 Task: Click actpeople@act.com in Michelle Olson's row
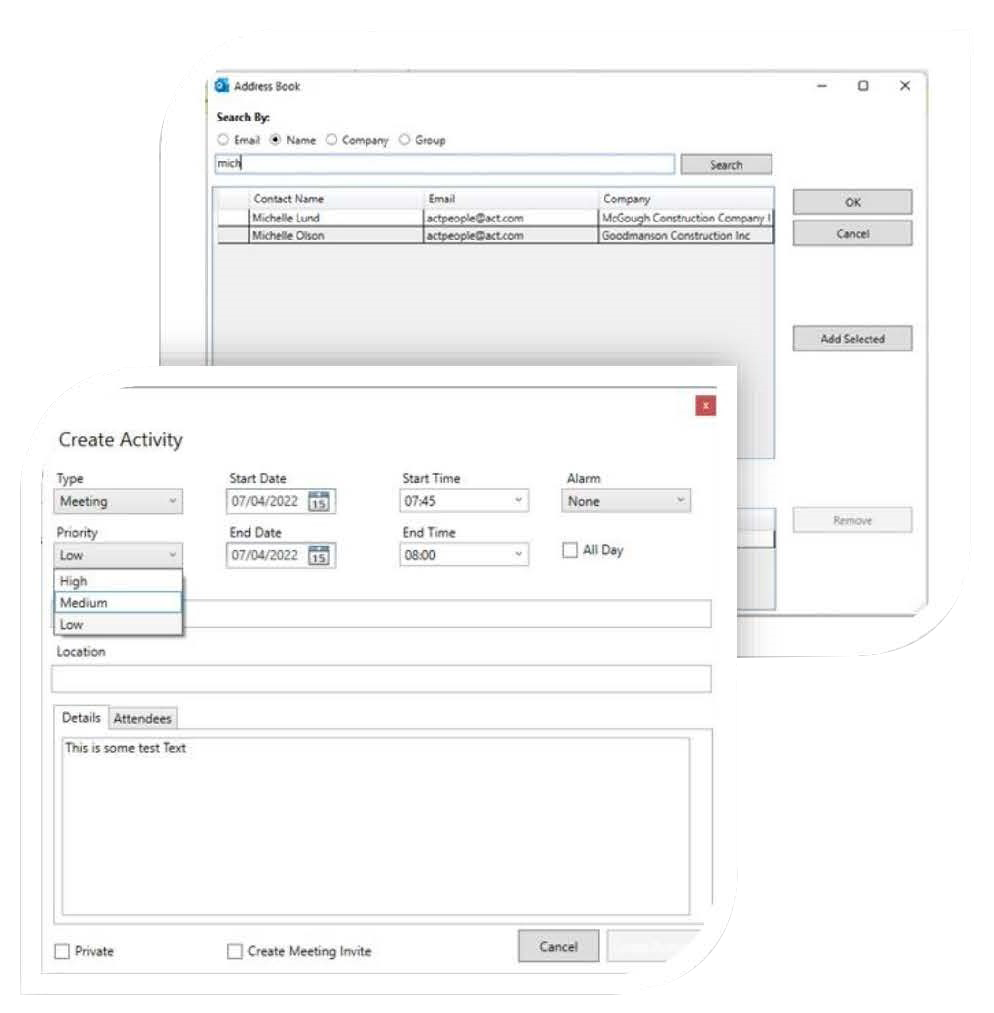[x=511, y=235]
